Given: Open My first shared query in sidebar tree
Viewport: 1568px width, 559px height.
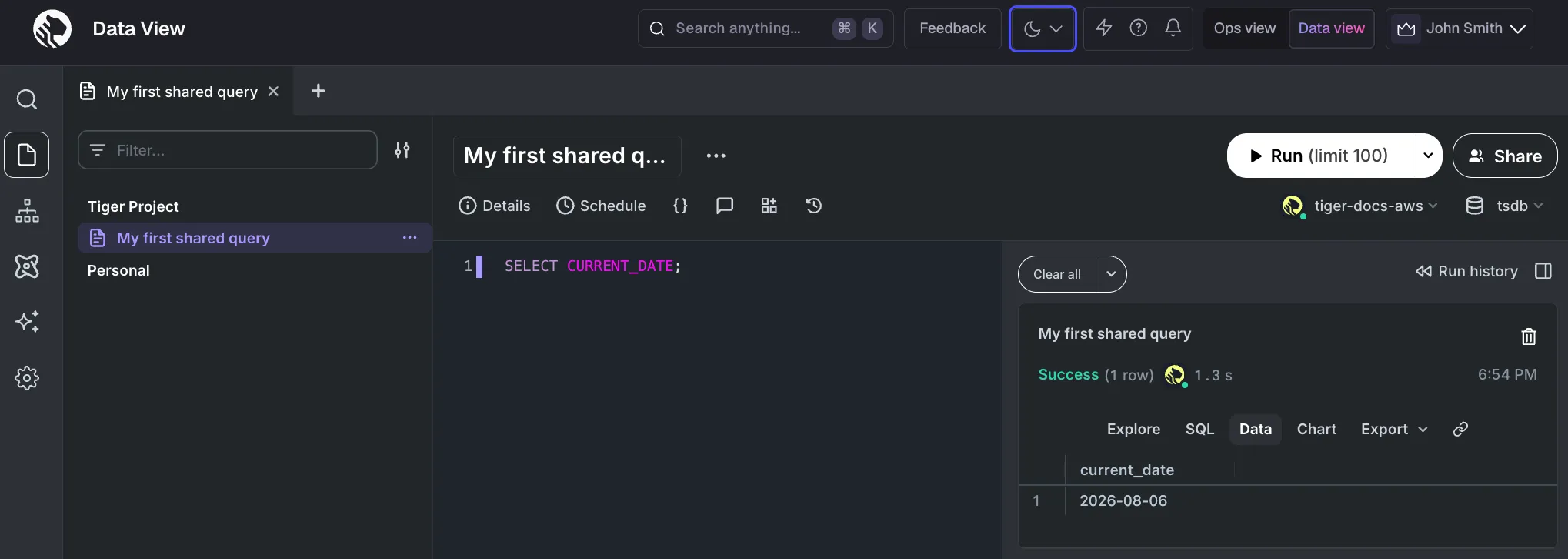Looking at the screenshot, I should 255,238.
